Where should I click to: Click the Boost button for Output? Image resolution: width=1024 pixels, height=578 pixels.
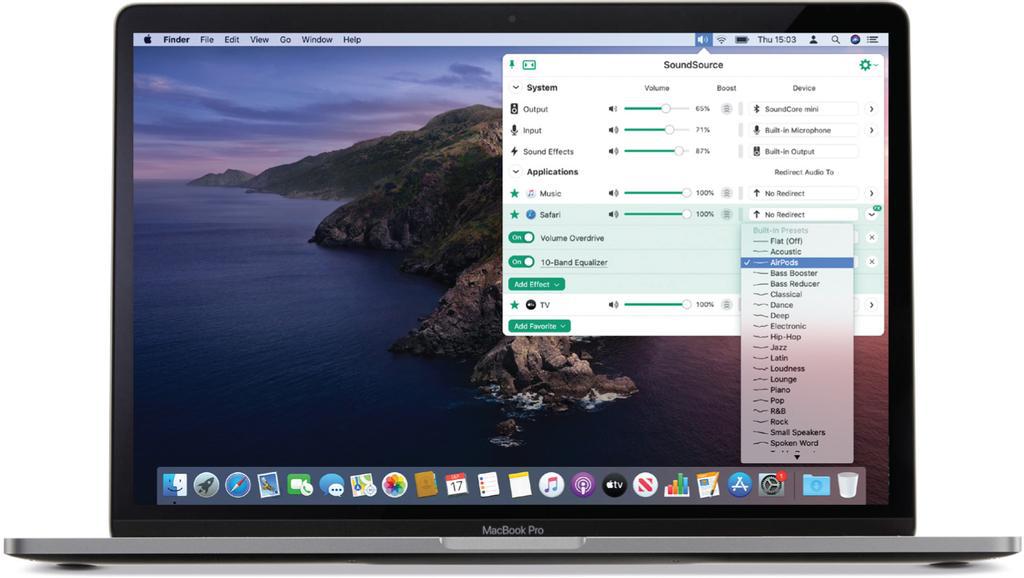(726, 109)
